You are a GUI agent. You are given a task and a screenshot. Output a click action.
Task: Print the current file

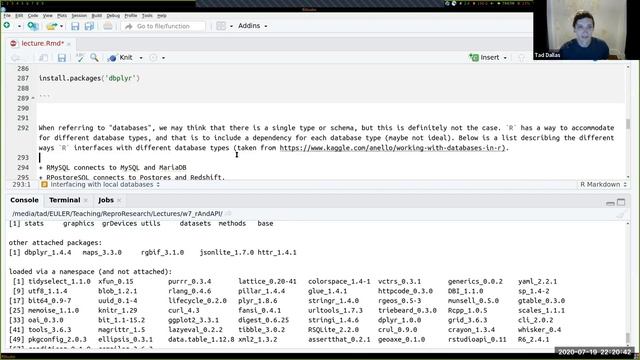(108, 26)
